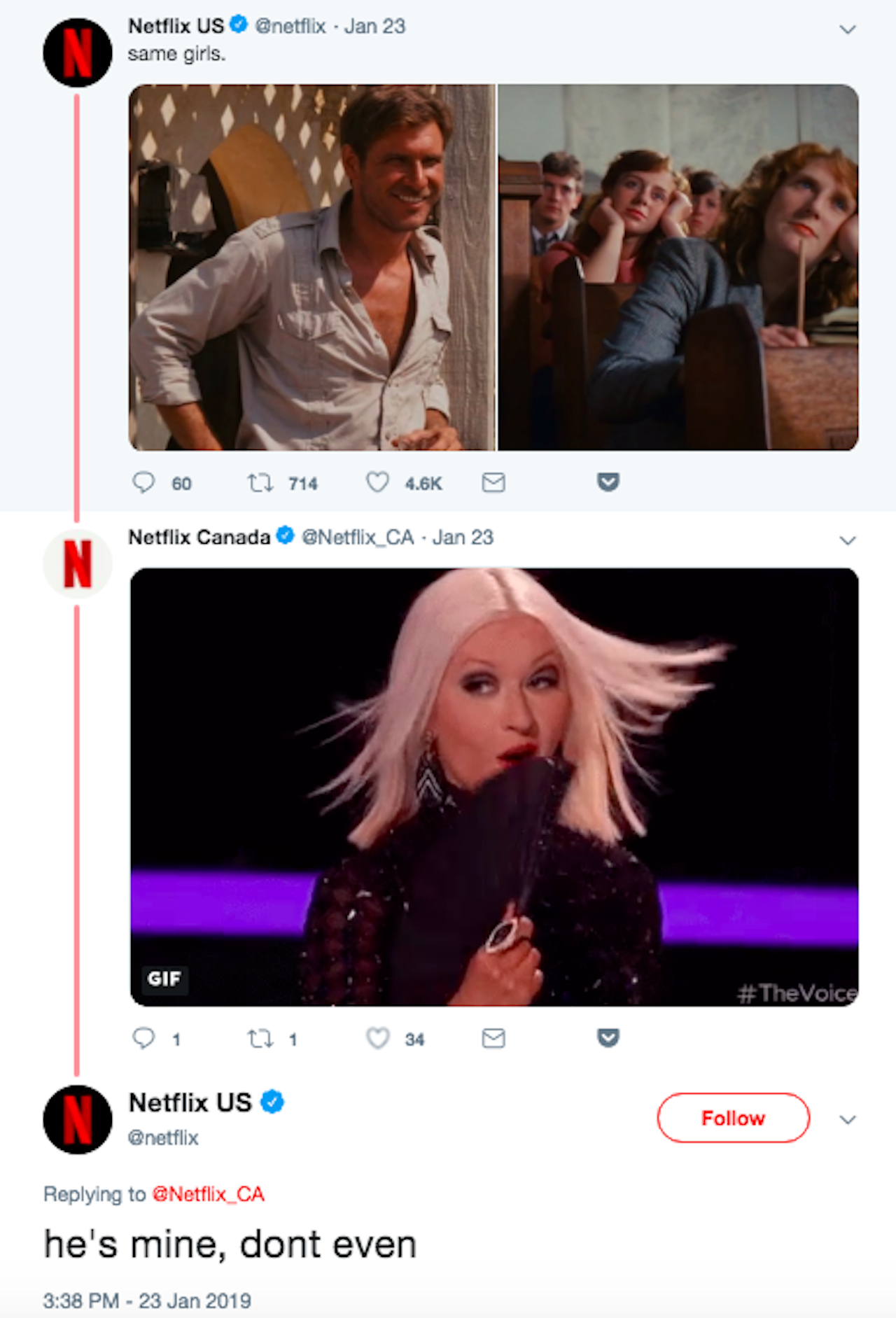Click the Netflix Canada avatar
This screenshot has width=896, height=1318.
[78, 563]
